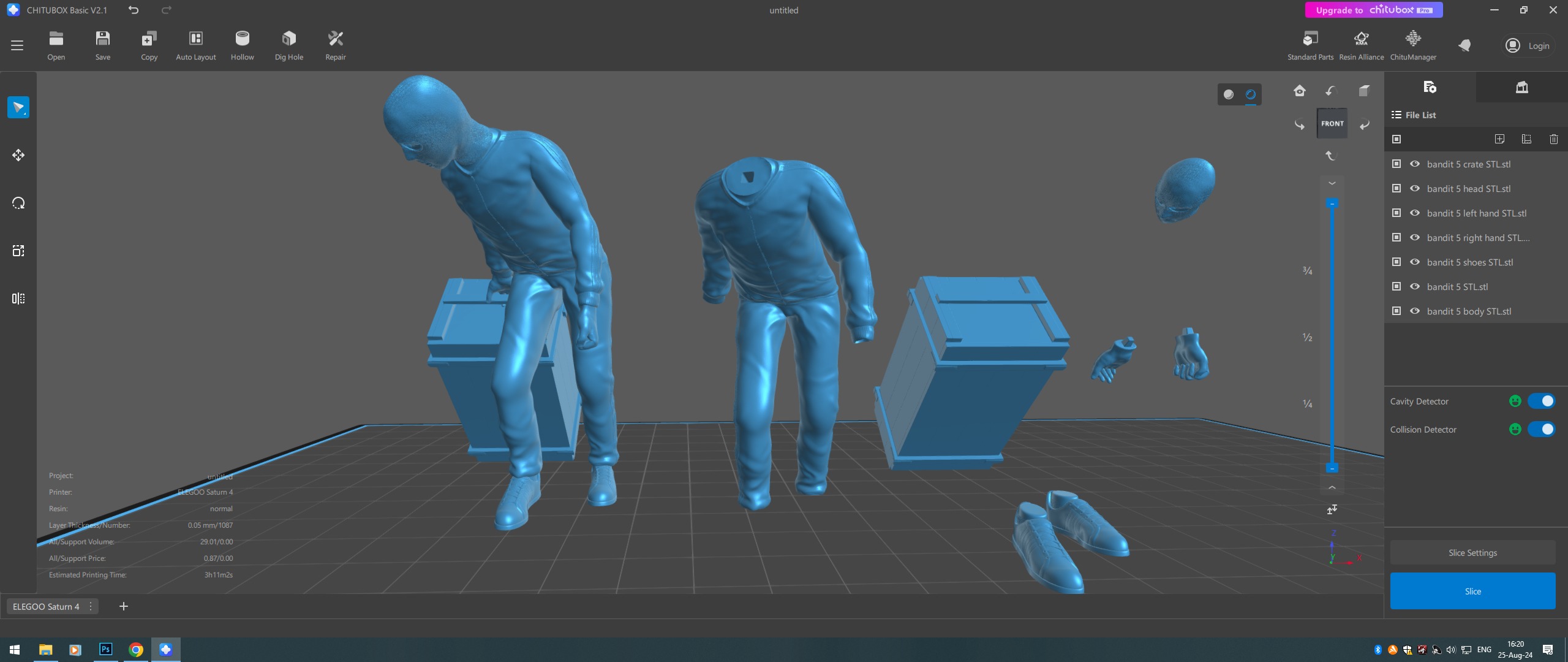Undo the last action
The height and width of the screenshot is (662, 1568).
[134, 10]
